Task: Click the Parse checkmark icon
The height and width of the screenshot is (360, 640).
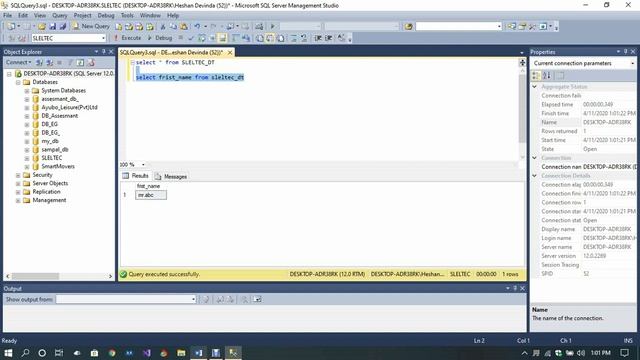Action: 191,38
